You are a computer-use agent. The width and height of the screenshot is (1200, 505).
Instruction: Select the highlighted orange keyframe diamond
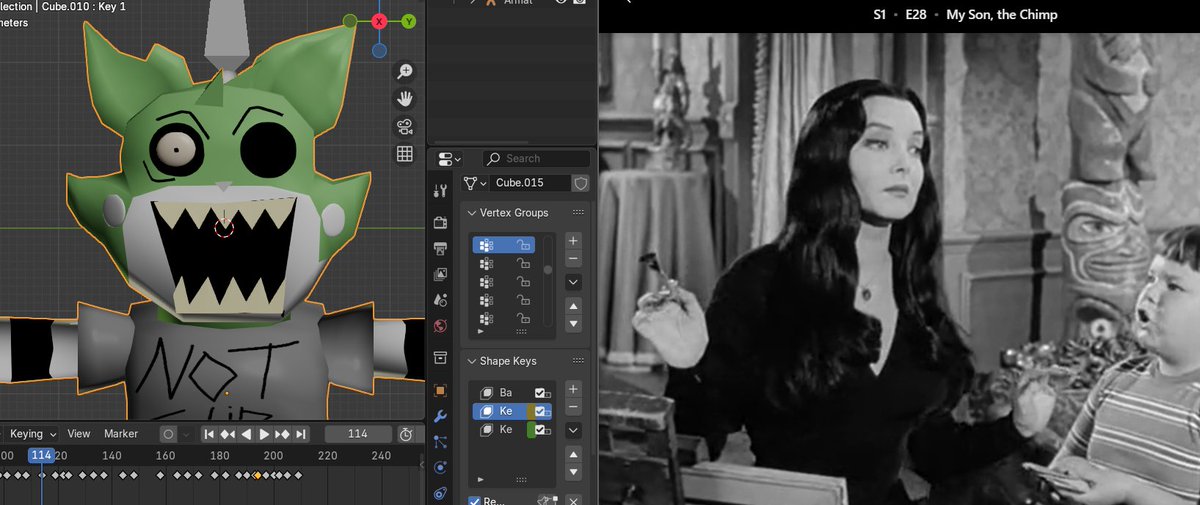pyautogui.click(x=257, y=475)
